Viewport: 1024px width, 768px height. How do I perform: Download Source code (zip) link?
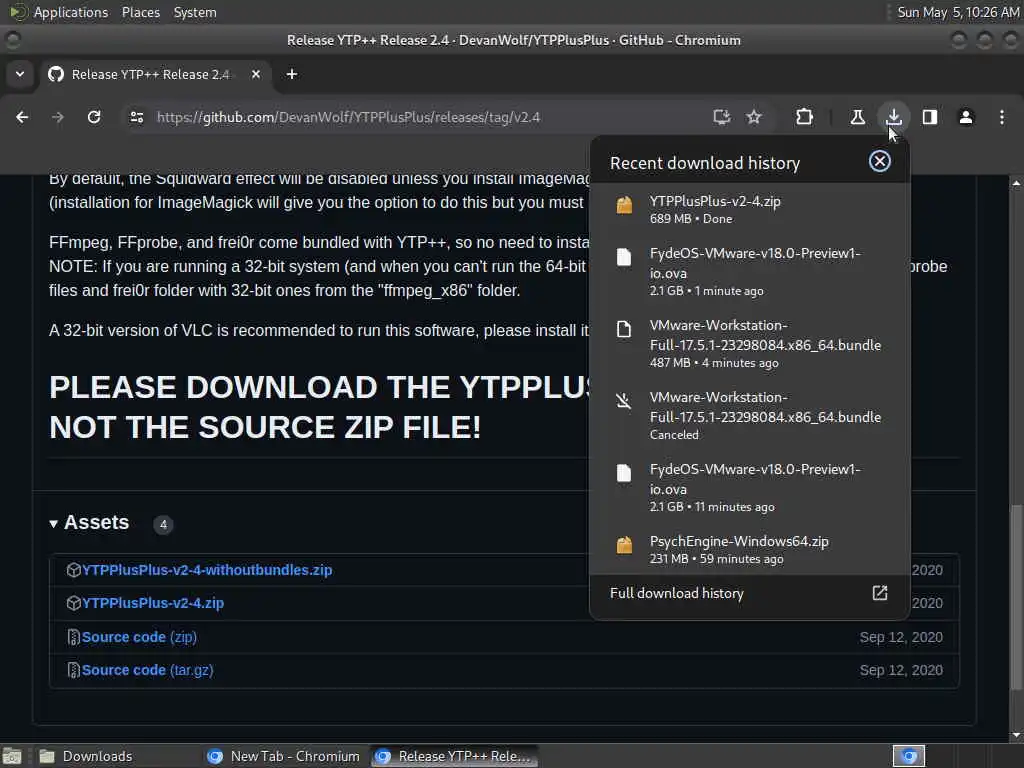(x=139, y=637)
